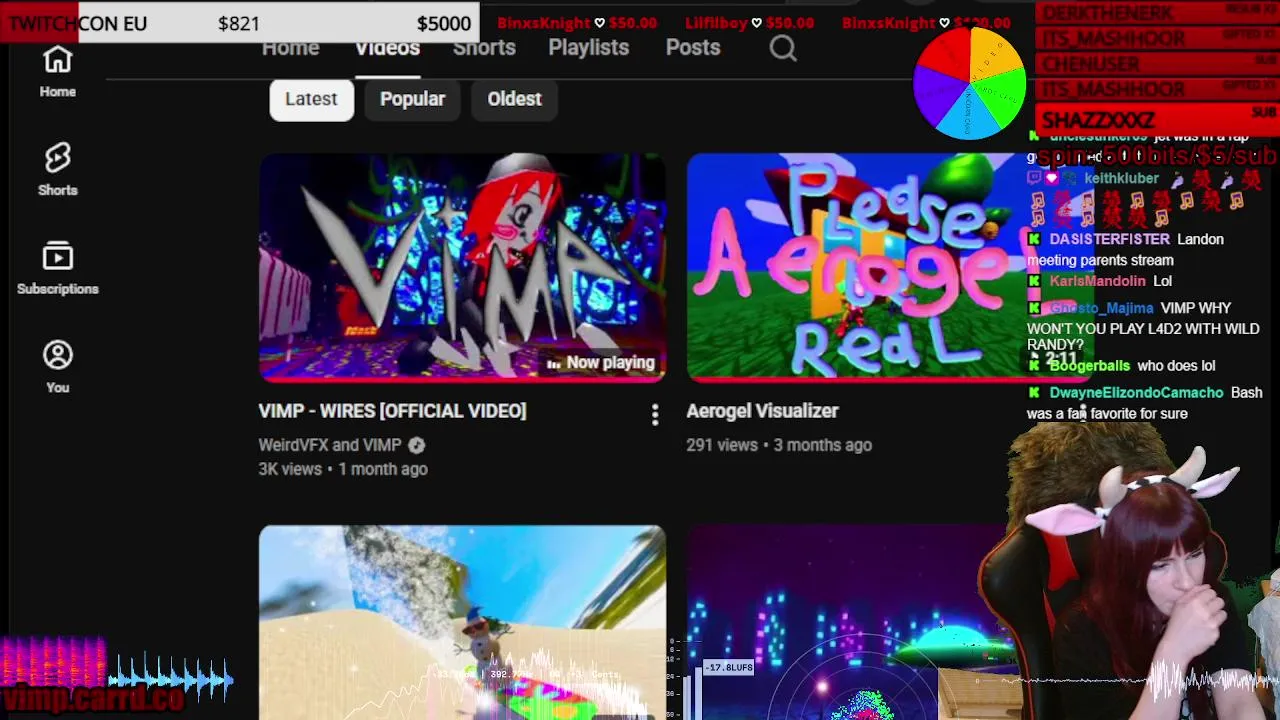
Task: Select the Videos tab
Action: (x=387, y=48)
